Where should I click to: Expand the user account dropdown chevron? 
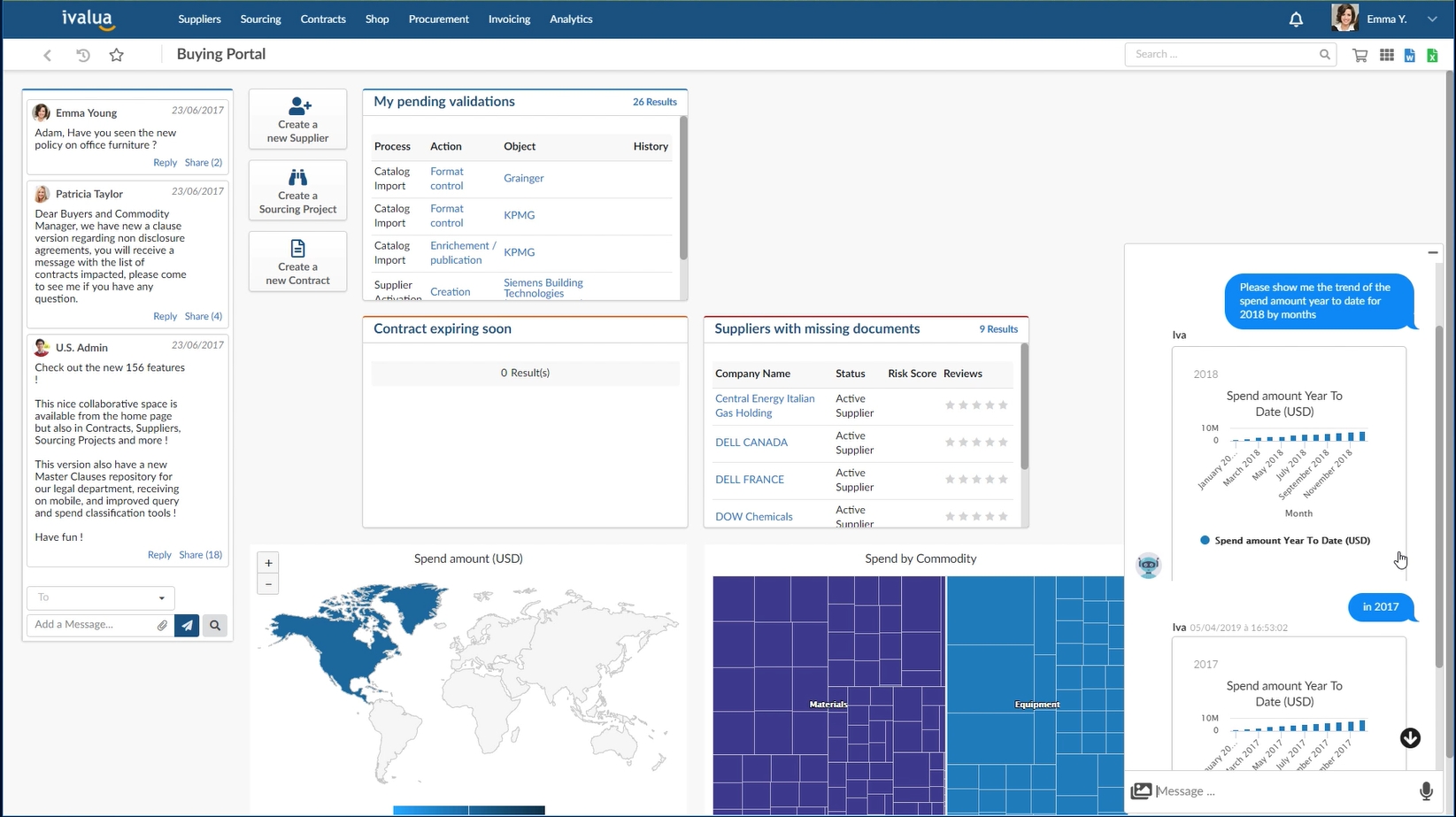[x=1432, y=19]
